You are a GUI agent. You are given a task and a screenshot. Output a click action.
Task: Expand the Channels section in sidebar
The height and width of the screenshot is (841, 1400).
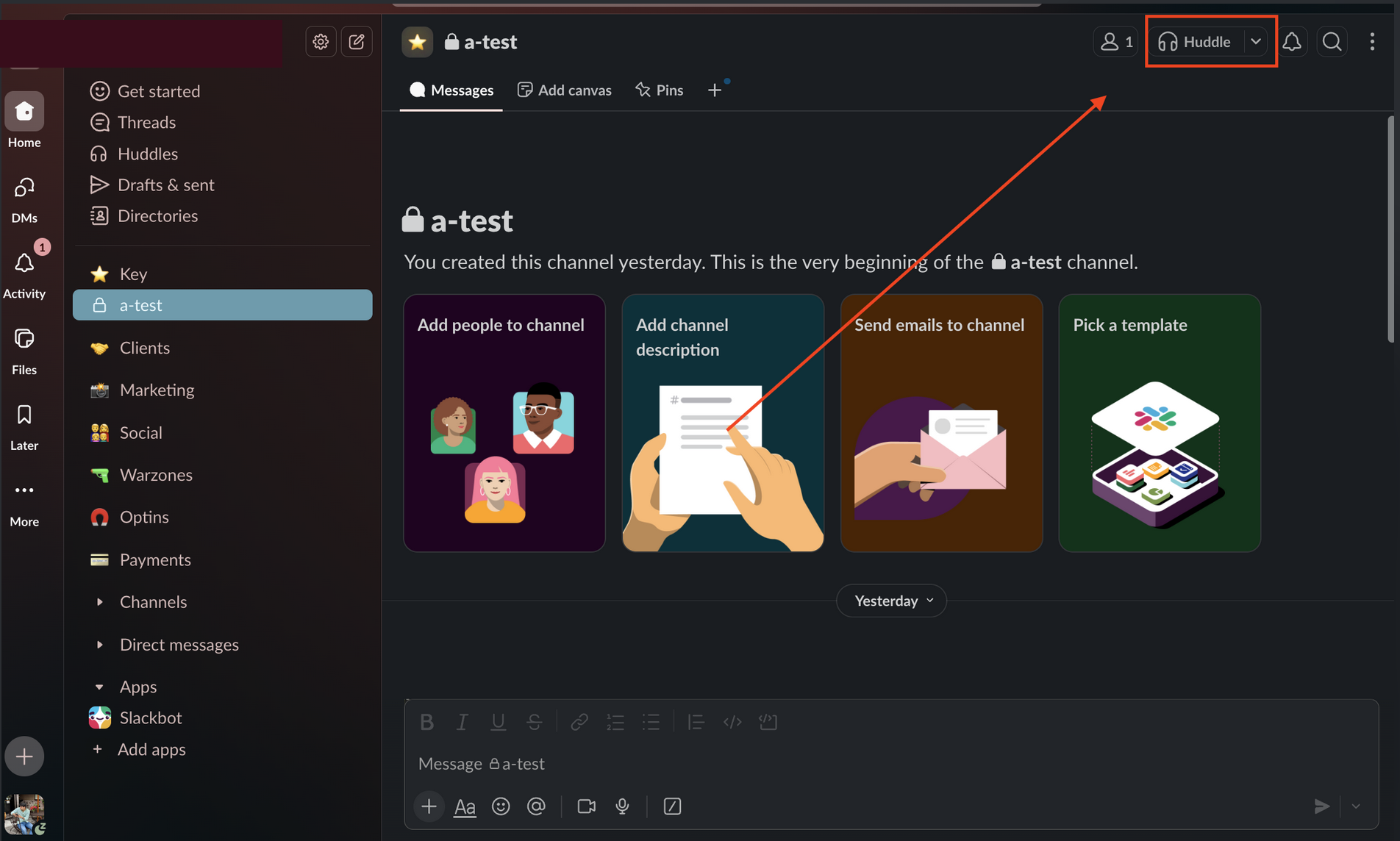[100, 602]
